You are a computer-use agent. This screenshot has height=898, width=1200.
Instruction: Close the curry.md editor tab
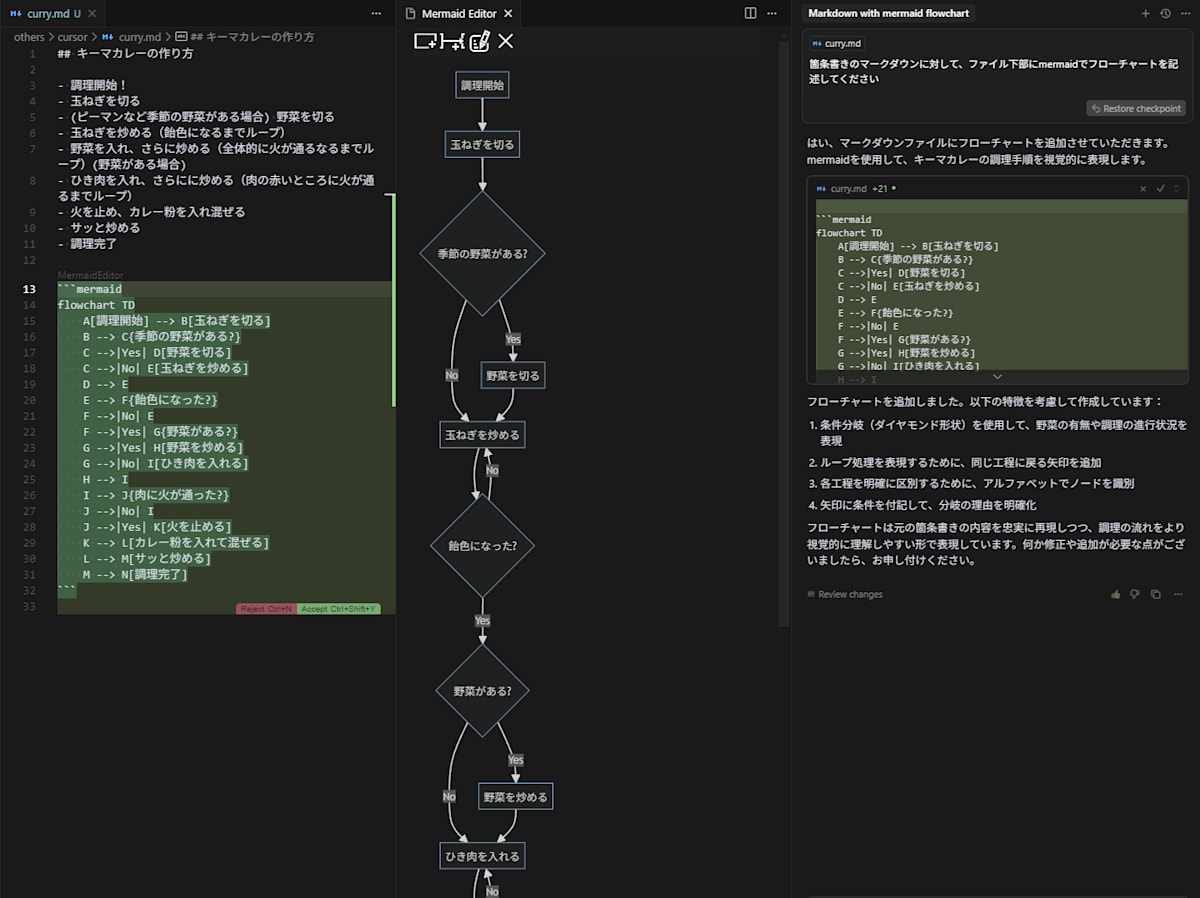pyautogui.click(x=92, y=14)
